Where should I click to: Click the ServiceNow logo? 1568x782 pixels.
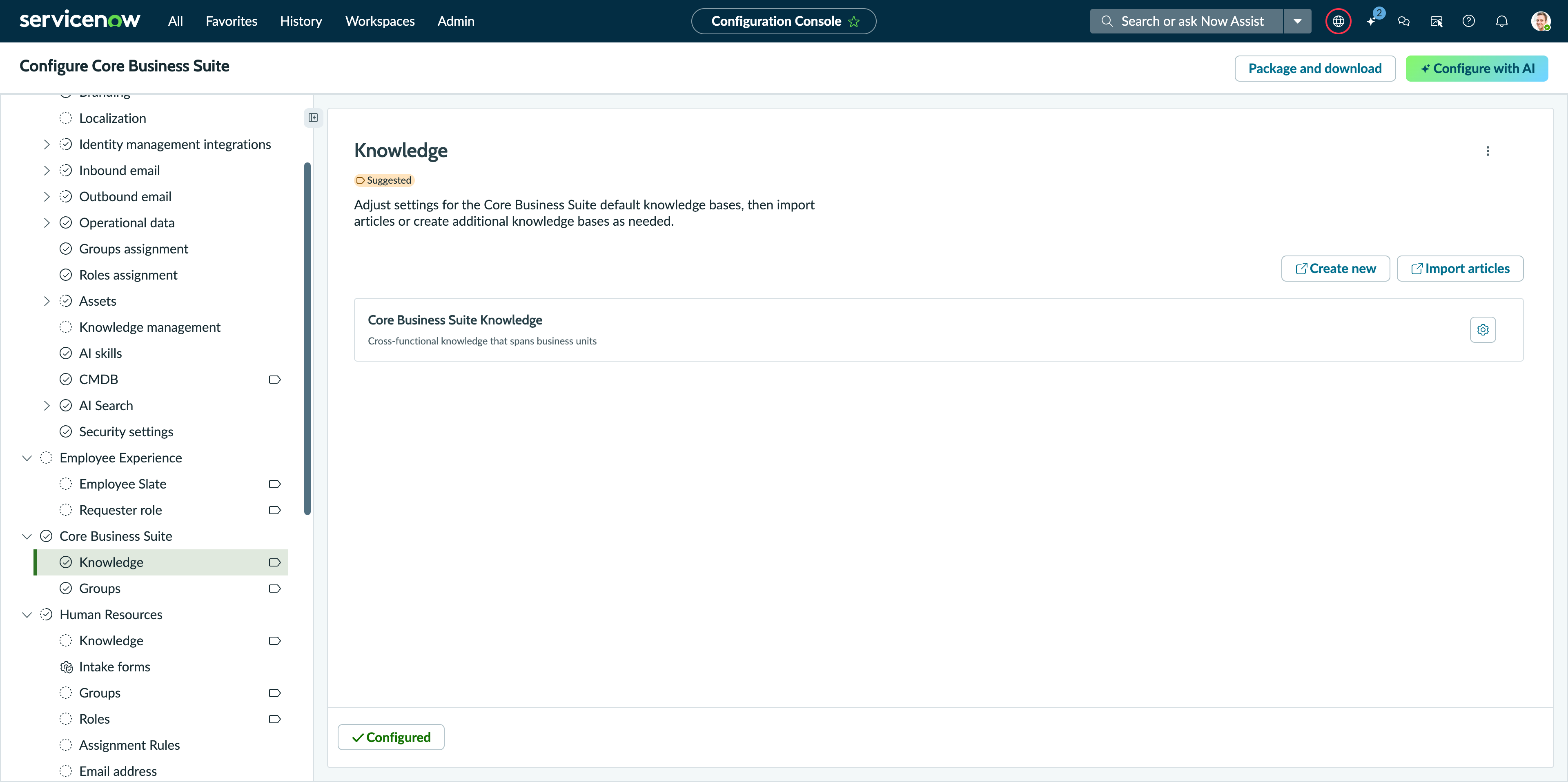[80, 20]
